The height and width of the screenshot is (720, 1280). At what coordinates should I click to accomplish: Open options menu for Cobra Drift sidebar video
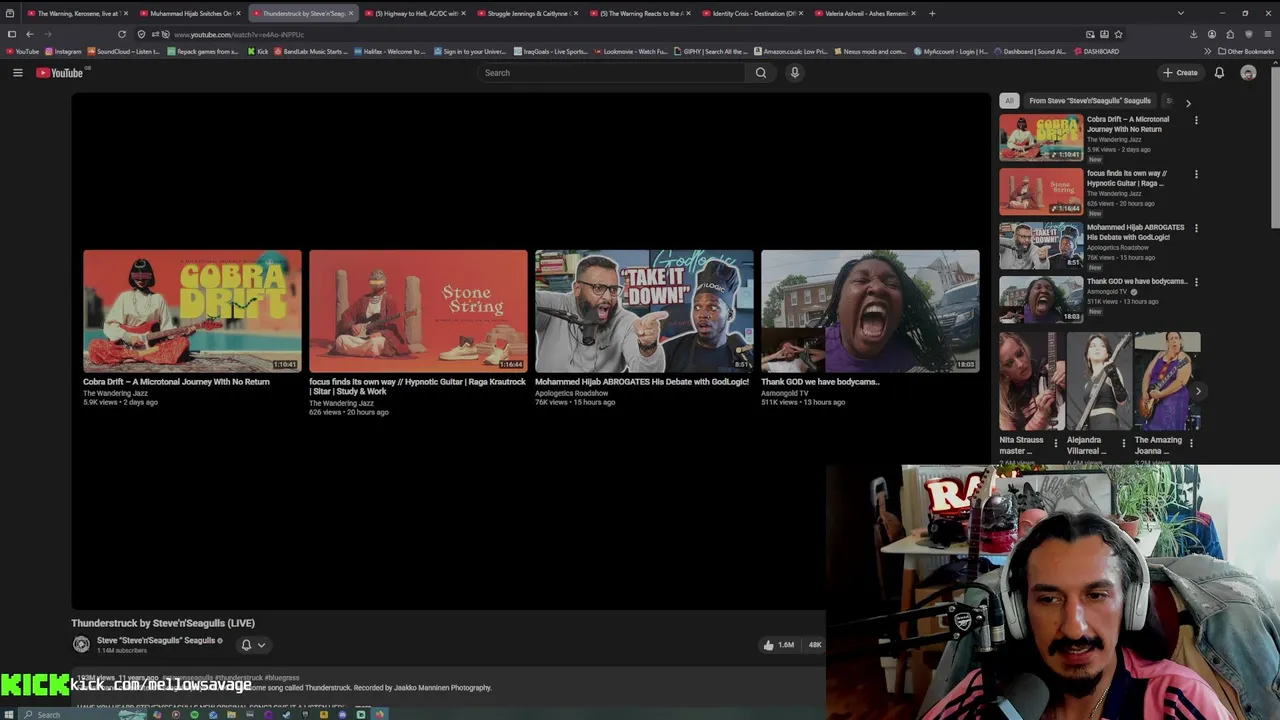1196,120
